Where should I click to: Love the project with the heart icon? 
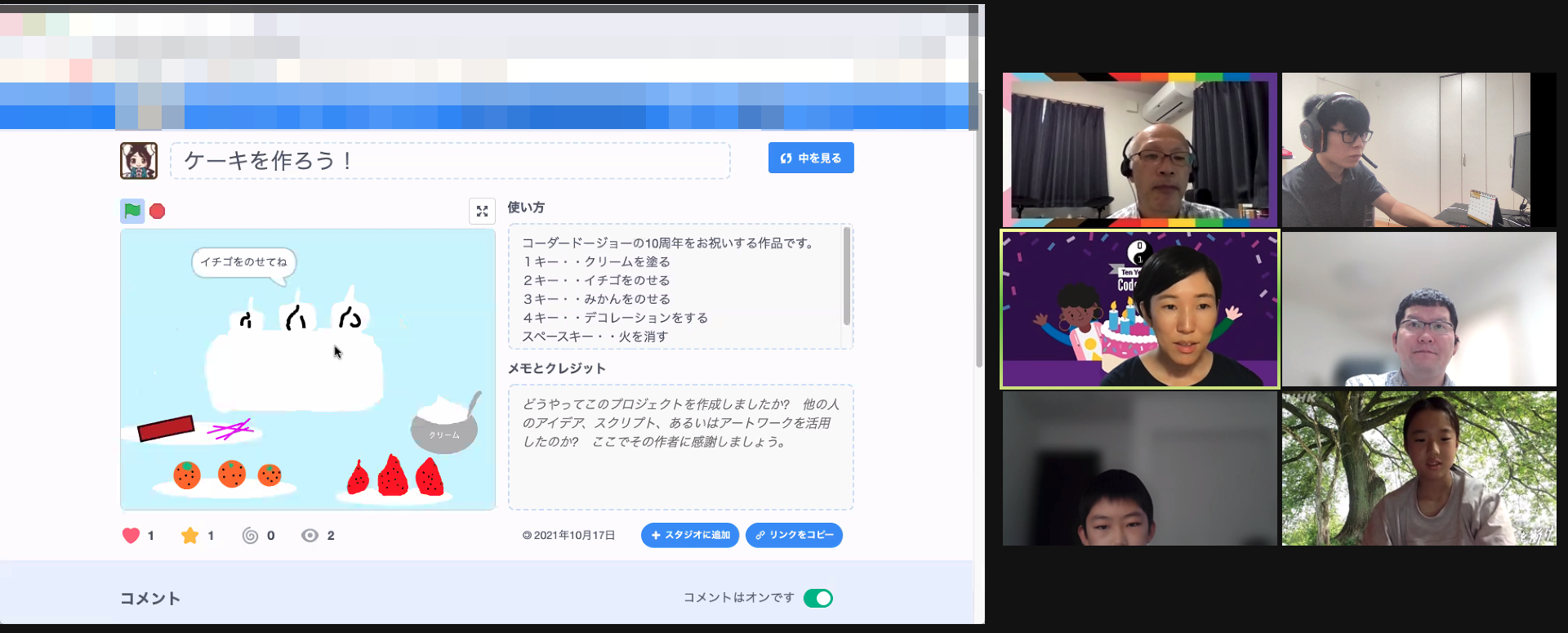131,535
